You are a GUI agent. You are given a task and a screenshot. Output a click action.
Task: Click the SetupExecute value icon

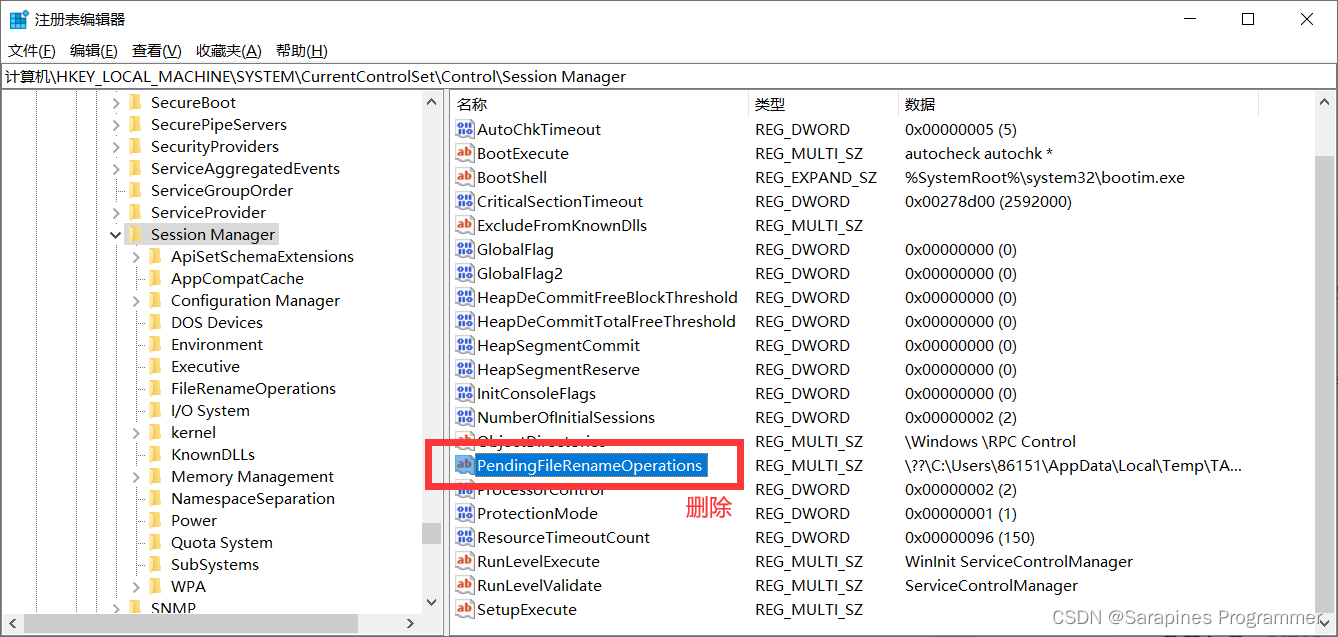pos(464,609)
